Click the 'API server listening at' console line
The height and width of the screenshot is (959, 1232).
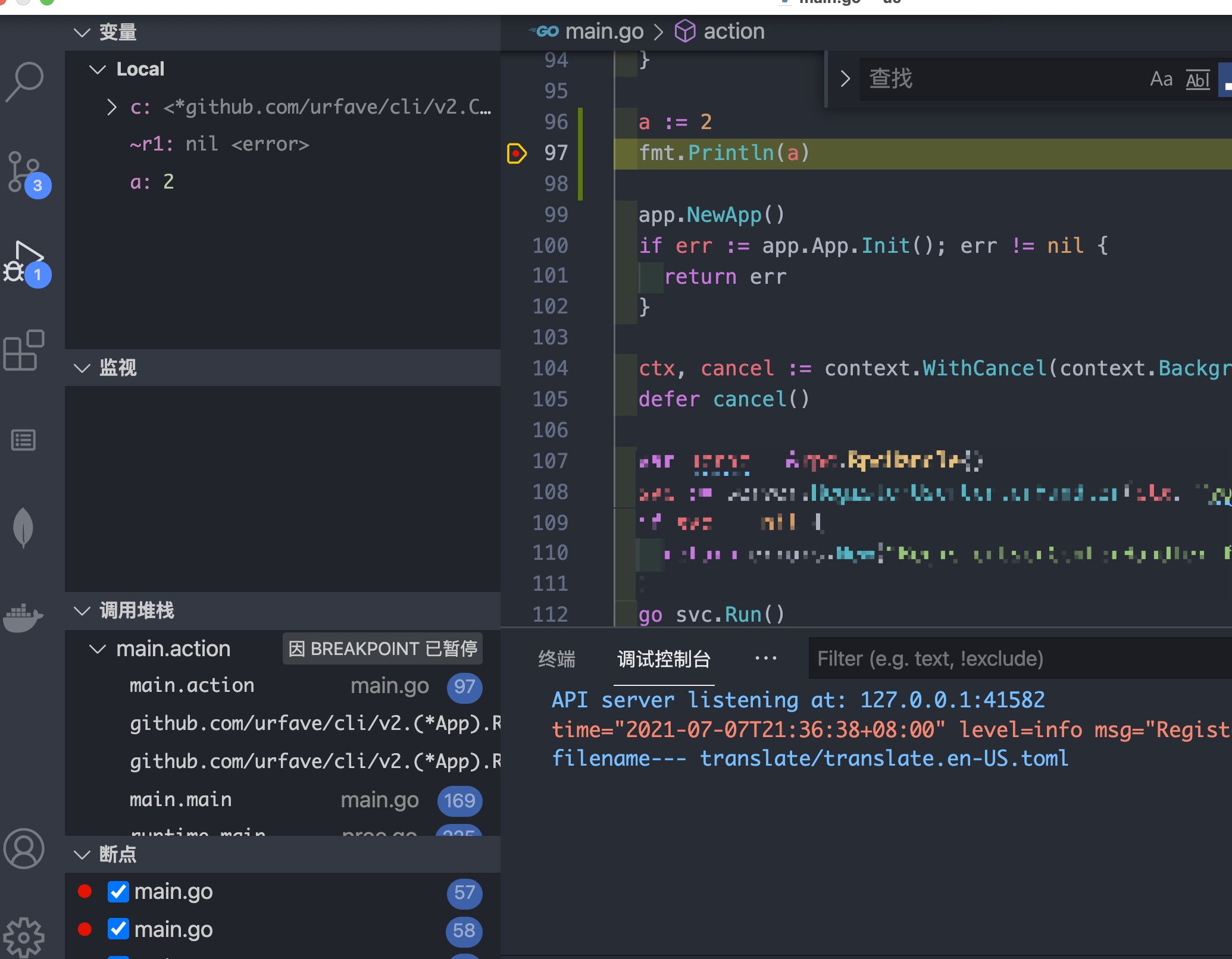coord(798,700)
